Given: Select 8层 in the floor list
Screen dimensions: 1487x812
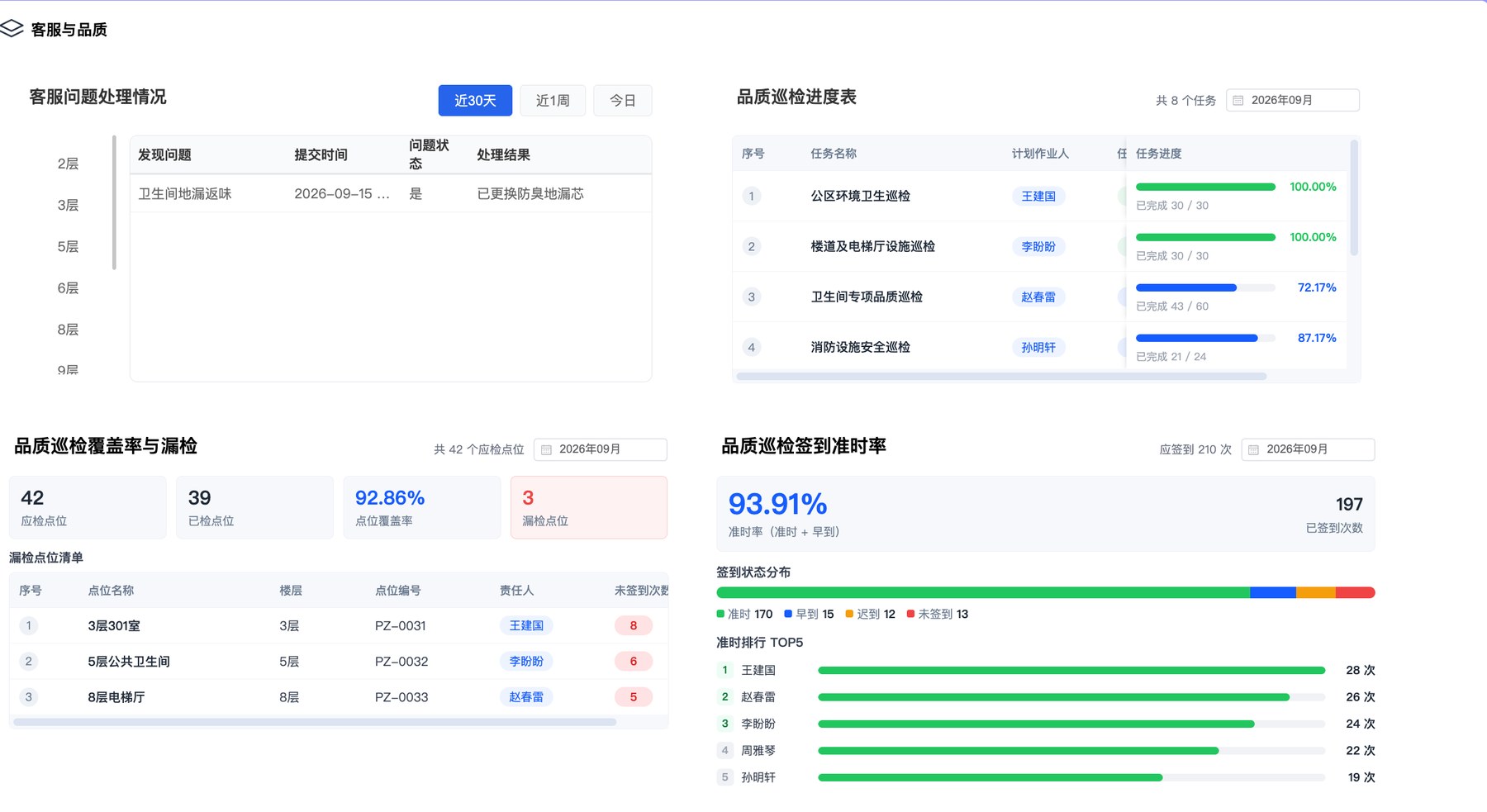Looking at the screenshot, I should click(x=68, y=329).
